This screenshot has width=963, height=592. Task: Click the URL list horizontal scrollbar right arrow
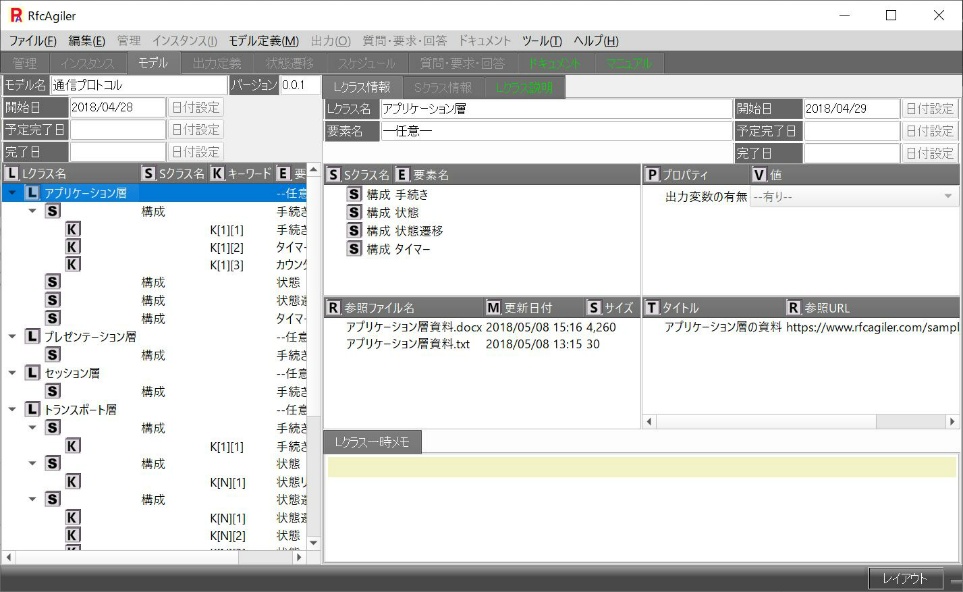952,421
